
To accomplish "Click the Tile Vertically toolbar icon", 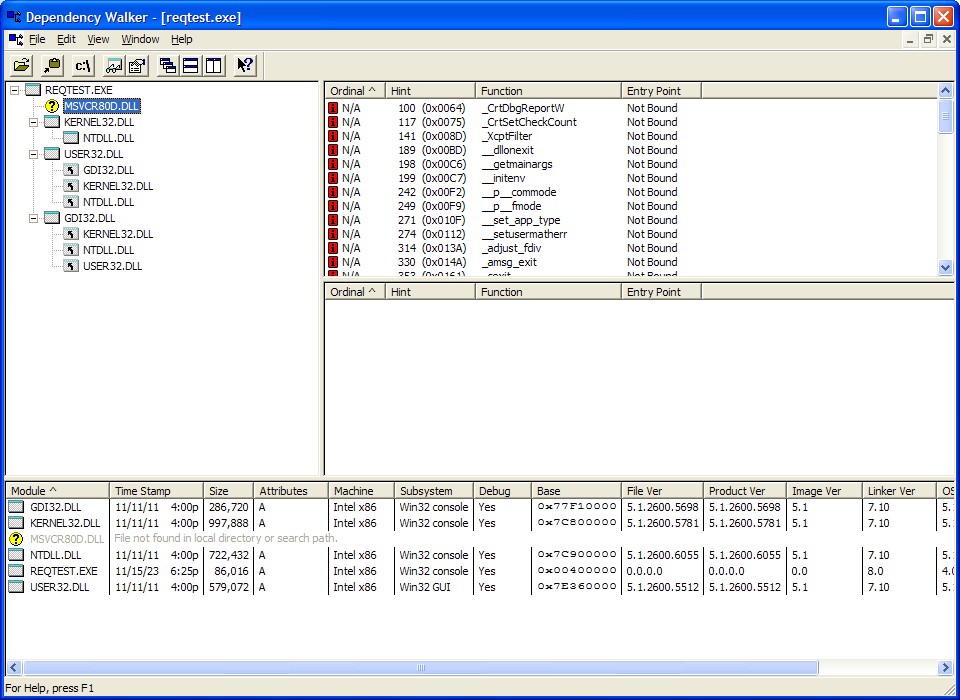I will point(214,66).
